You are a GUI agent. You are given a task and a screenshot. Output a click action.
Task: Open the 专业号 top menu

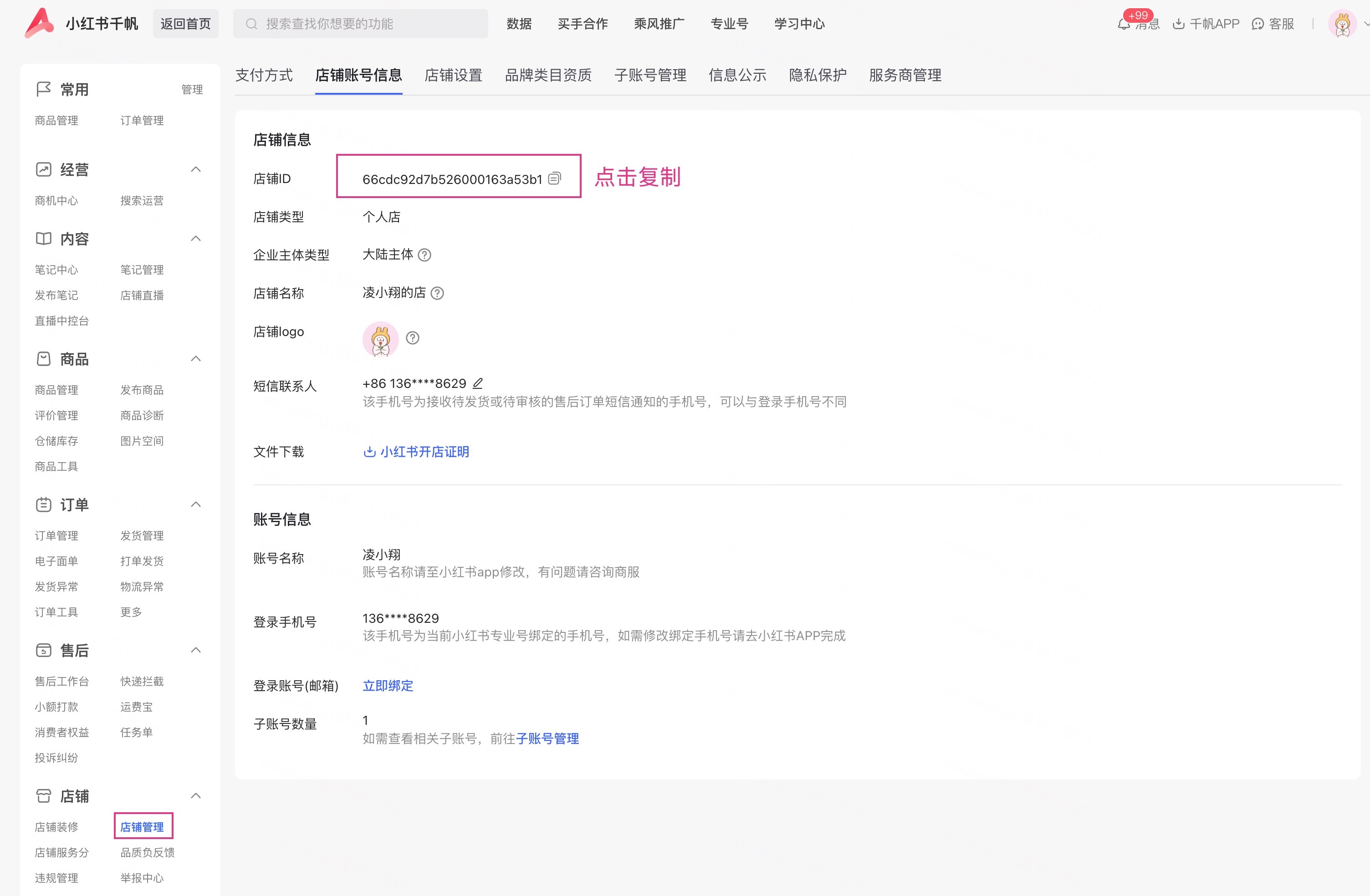pos(729,24)
